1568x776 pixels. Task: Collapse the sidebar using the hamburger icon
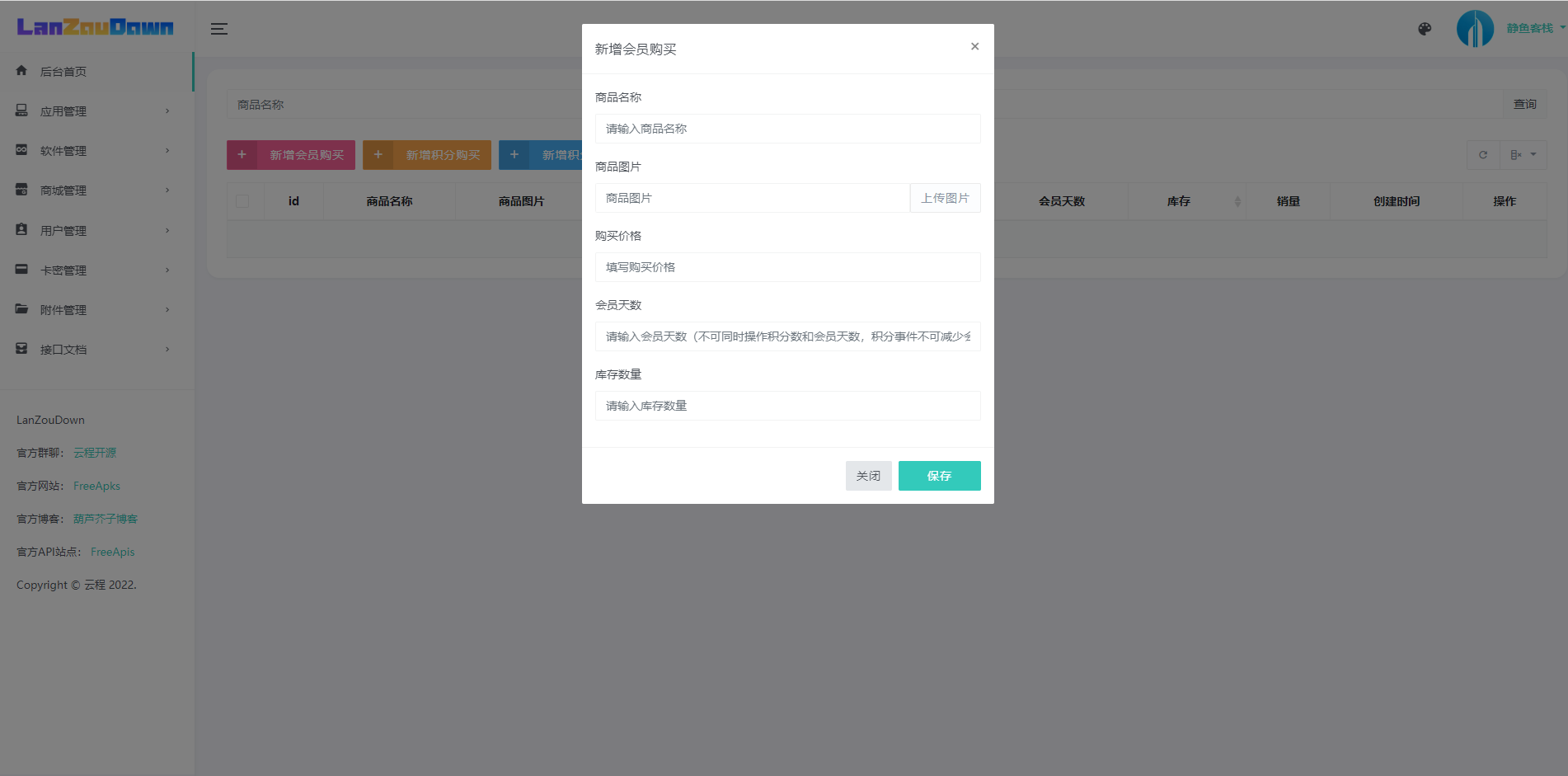coord(218,28)
